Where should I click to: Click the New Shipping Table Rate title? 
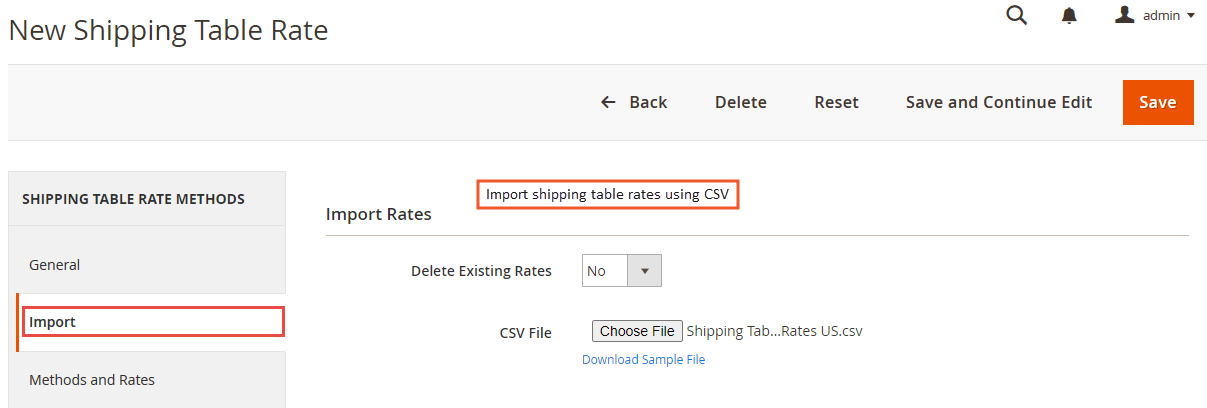pos(168,30)
